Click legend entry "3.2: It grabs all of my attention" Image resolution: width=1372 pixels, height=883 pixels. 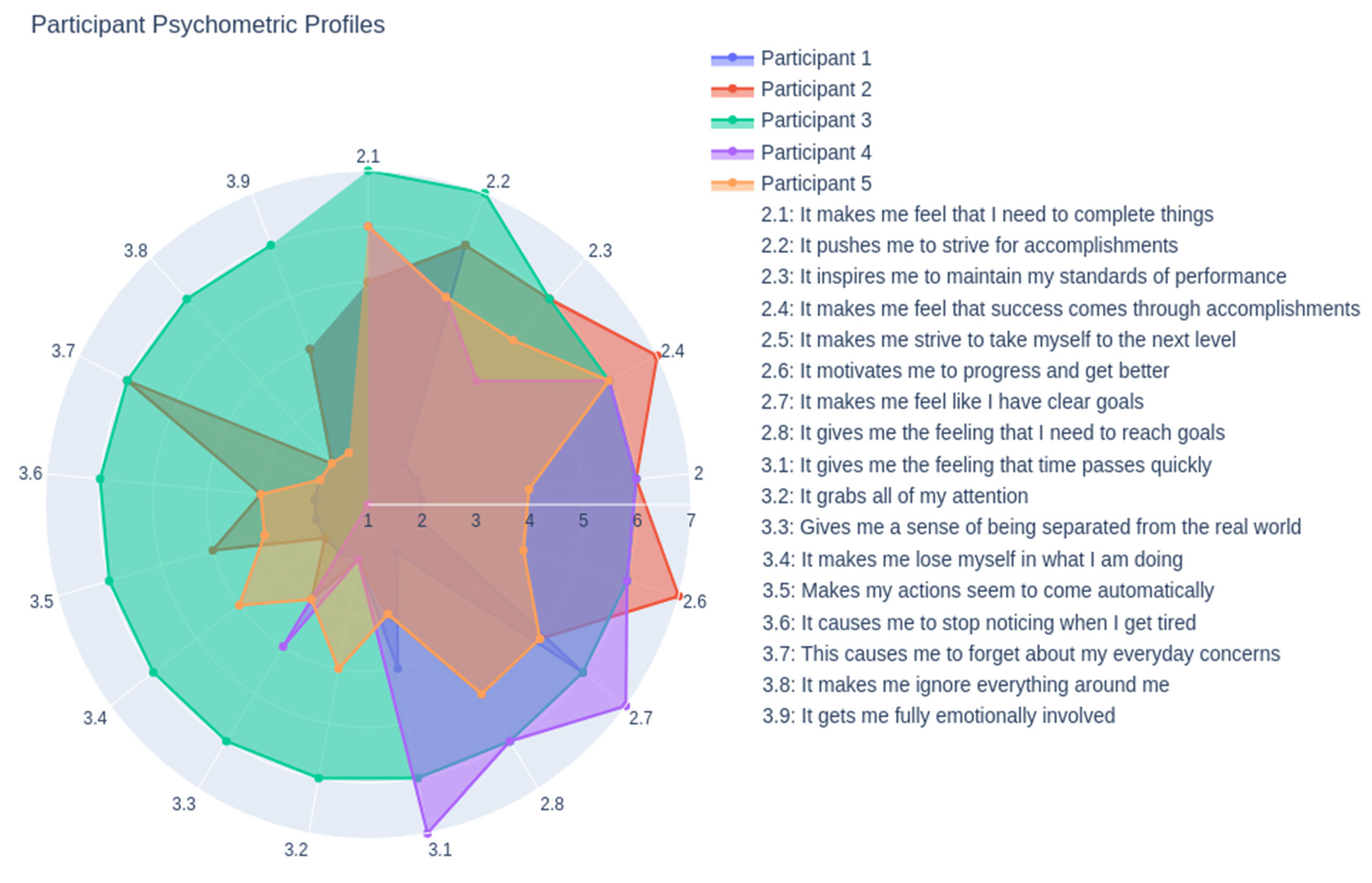point(894,496)
